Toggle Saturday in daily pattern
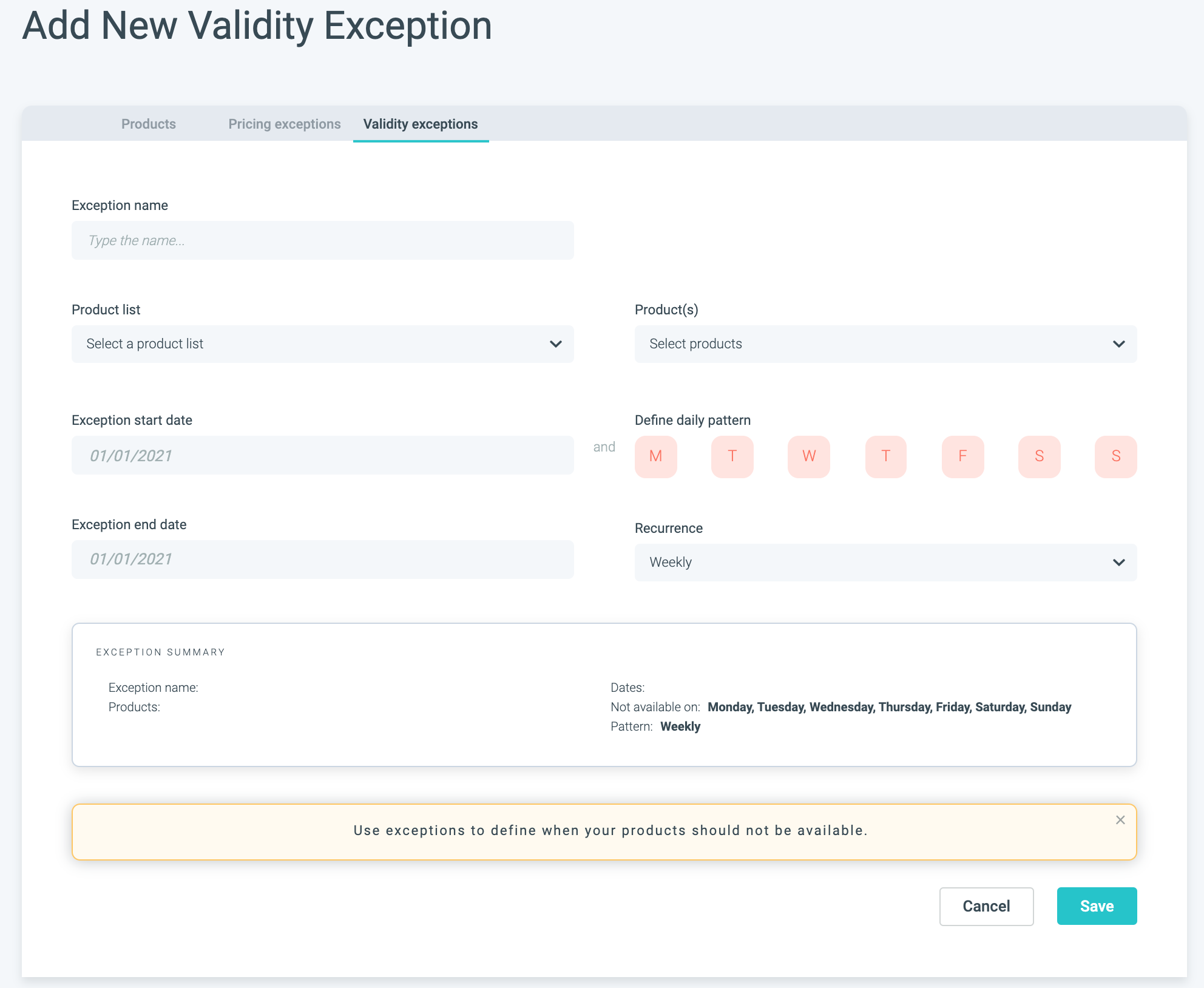The height and width of the screenshot is (988, 1204). pos(1039,456)
